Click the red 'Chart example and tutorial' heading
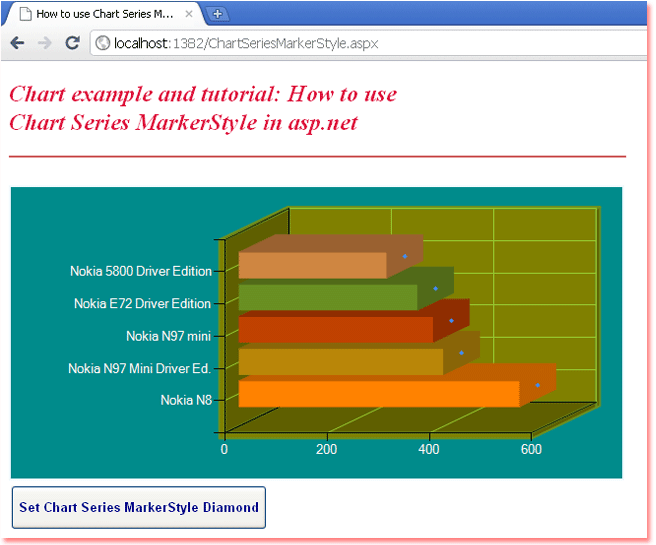The width and height of the screenshot is (656, 545). click(x=203, y=108)
